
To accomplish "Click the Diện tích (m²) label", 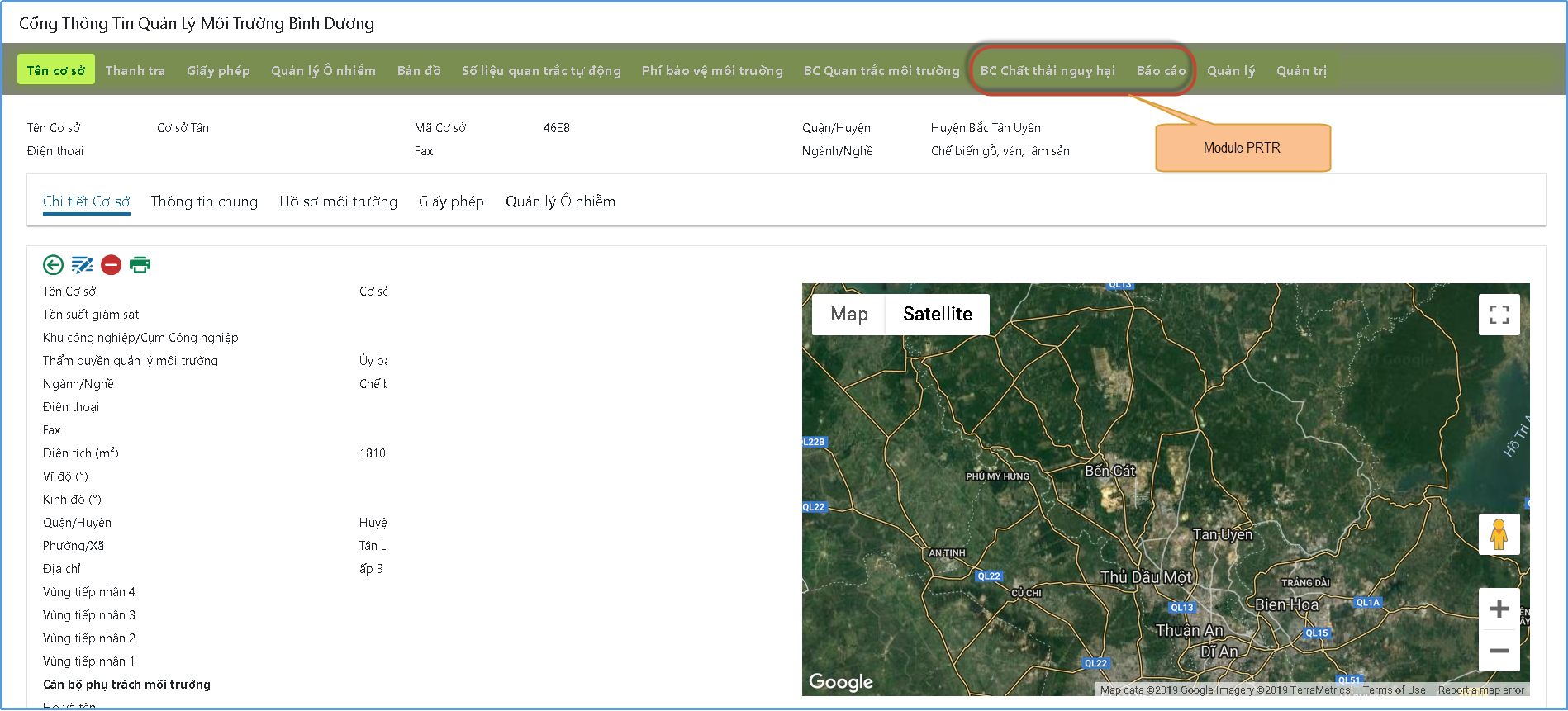I will click(x=81, y=453).
